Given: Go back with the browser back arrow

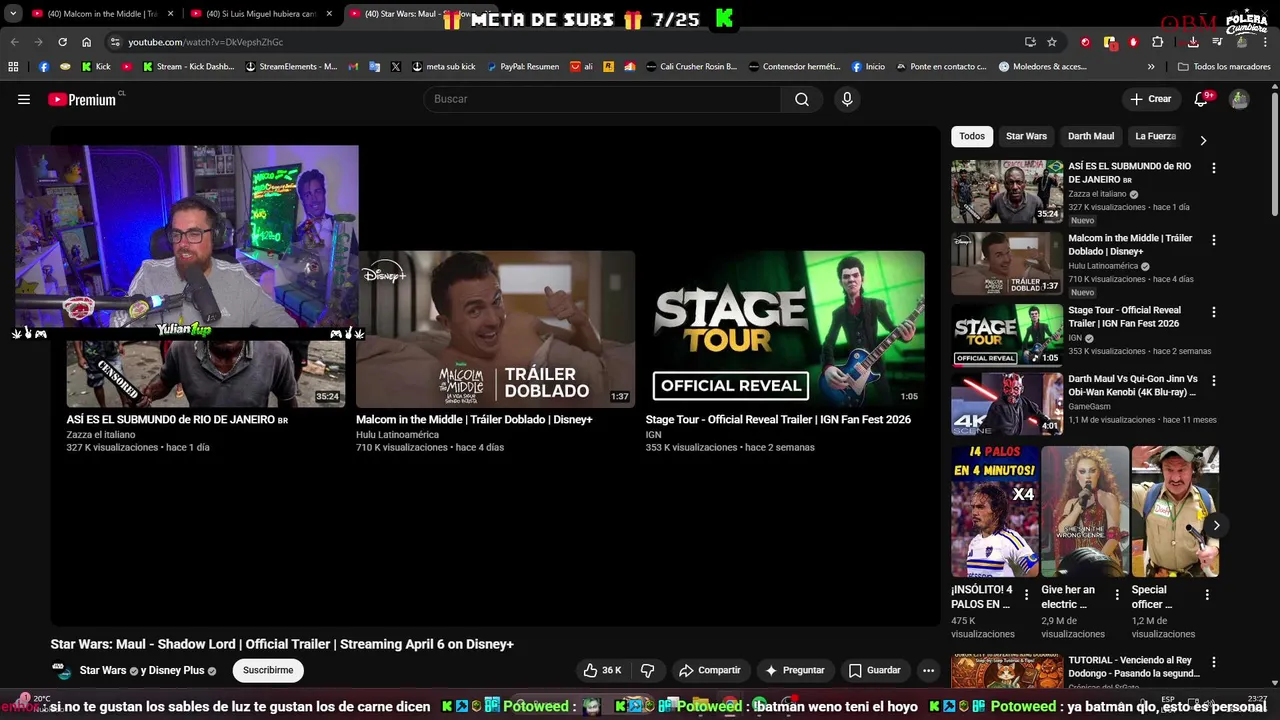Looking at the screenshot, I should [14, 42].
